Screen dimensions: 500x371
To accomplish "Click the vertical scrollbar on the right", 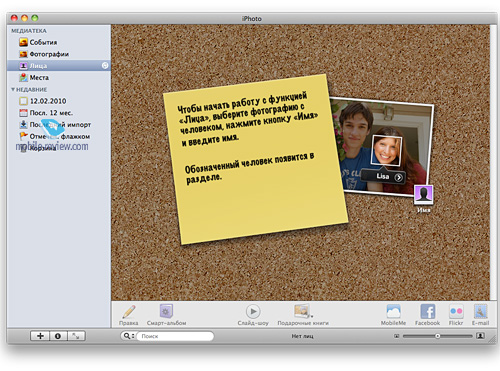I will tap(493, 162).
